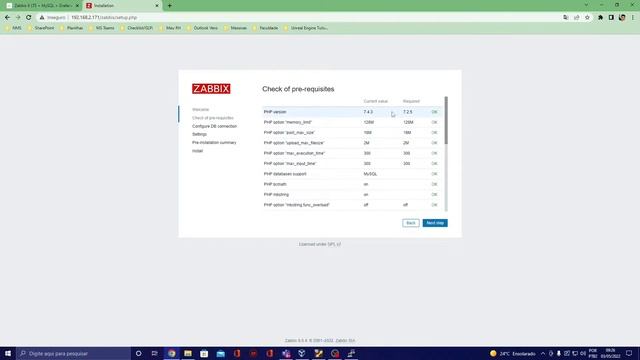Click the PHP databases support row

click(x=352, y=174)
